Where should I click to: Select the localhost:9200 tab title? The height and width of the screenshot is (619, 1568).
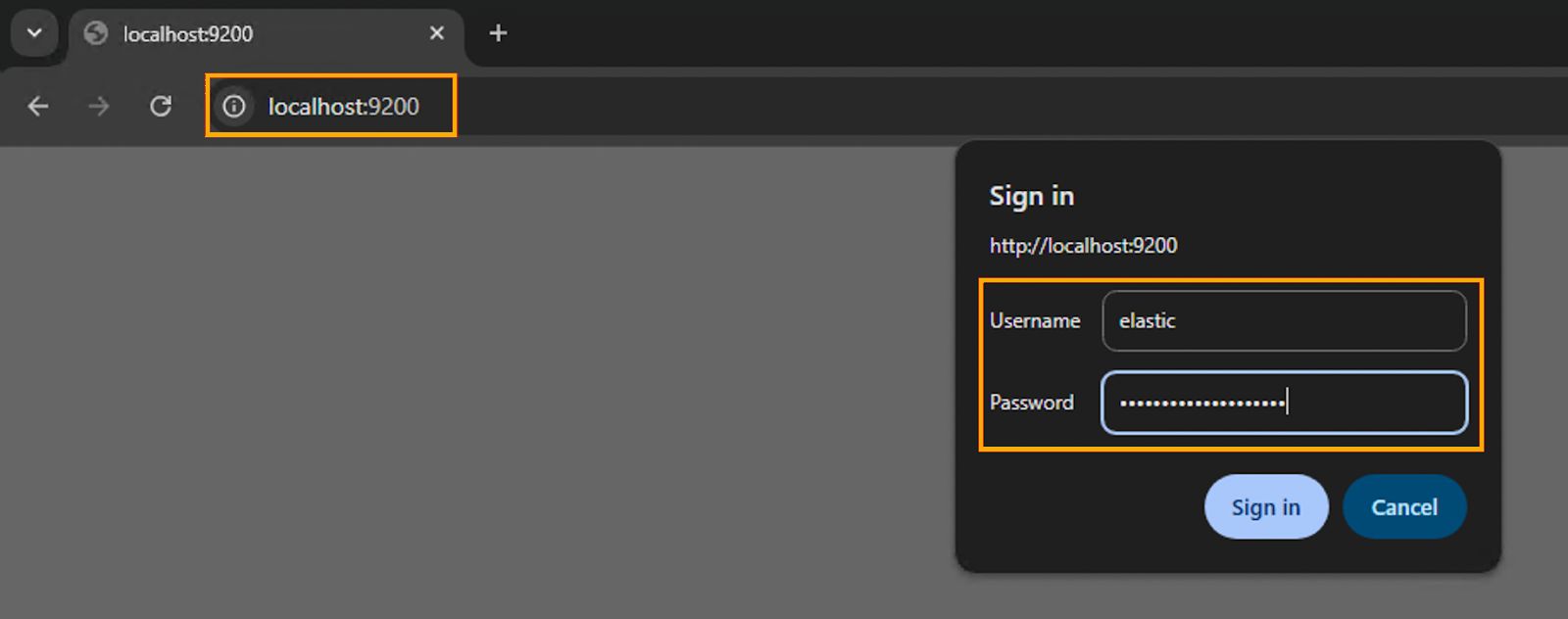(188, 34)
